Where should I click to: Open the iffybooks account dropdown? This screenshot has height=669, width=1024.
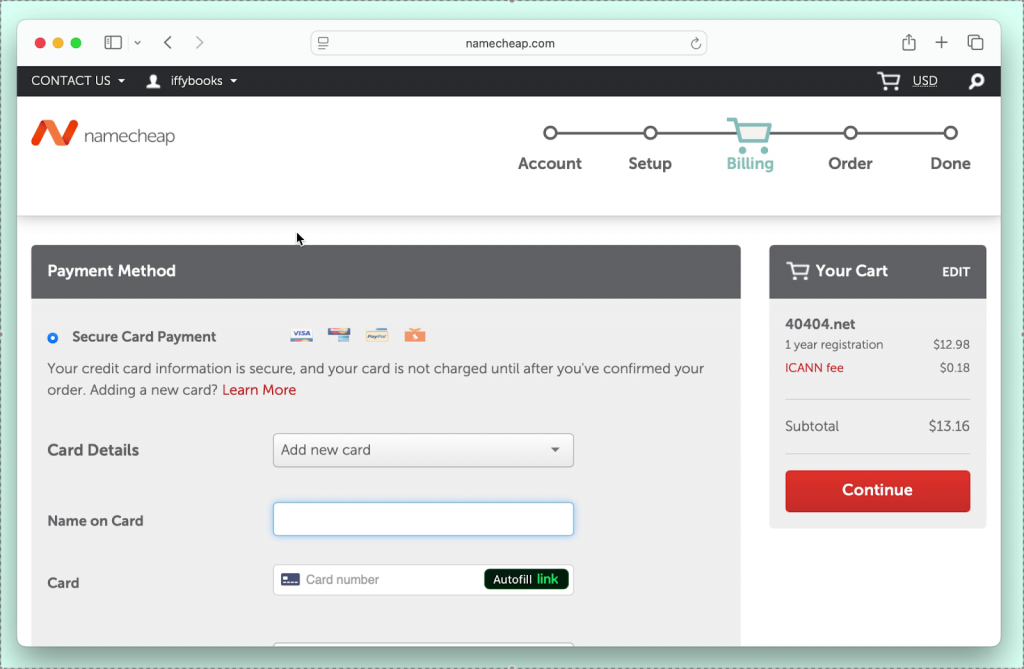point(192,81)
